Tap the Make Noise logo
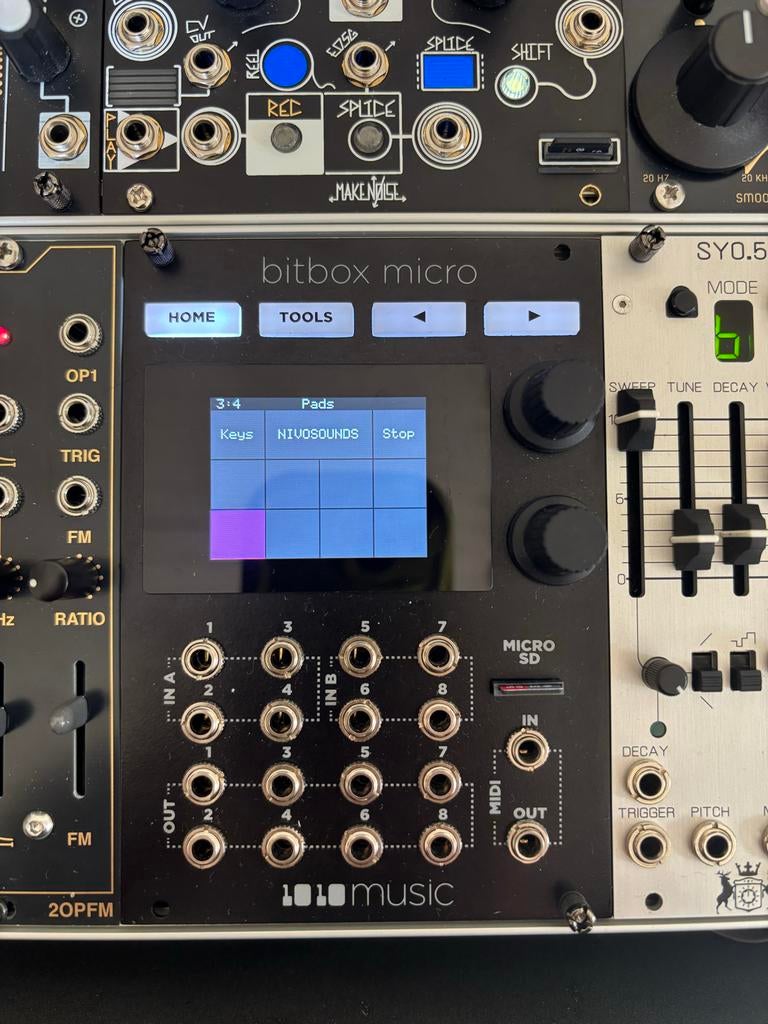Screen dimensions: 768x1024 [368, 191]
